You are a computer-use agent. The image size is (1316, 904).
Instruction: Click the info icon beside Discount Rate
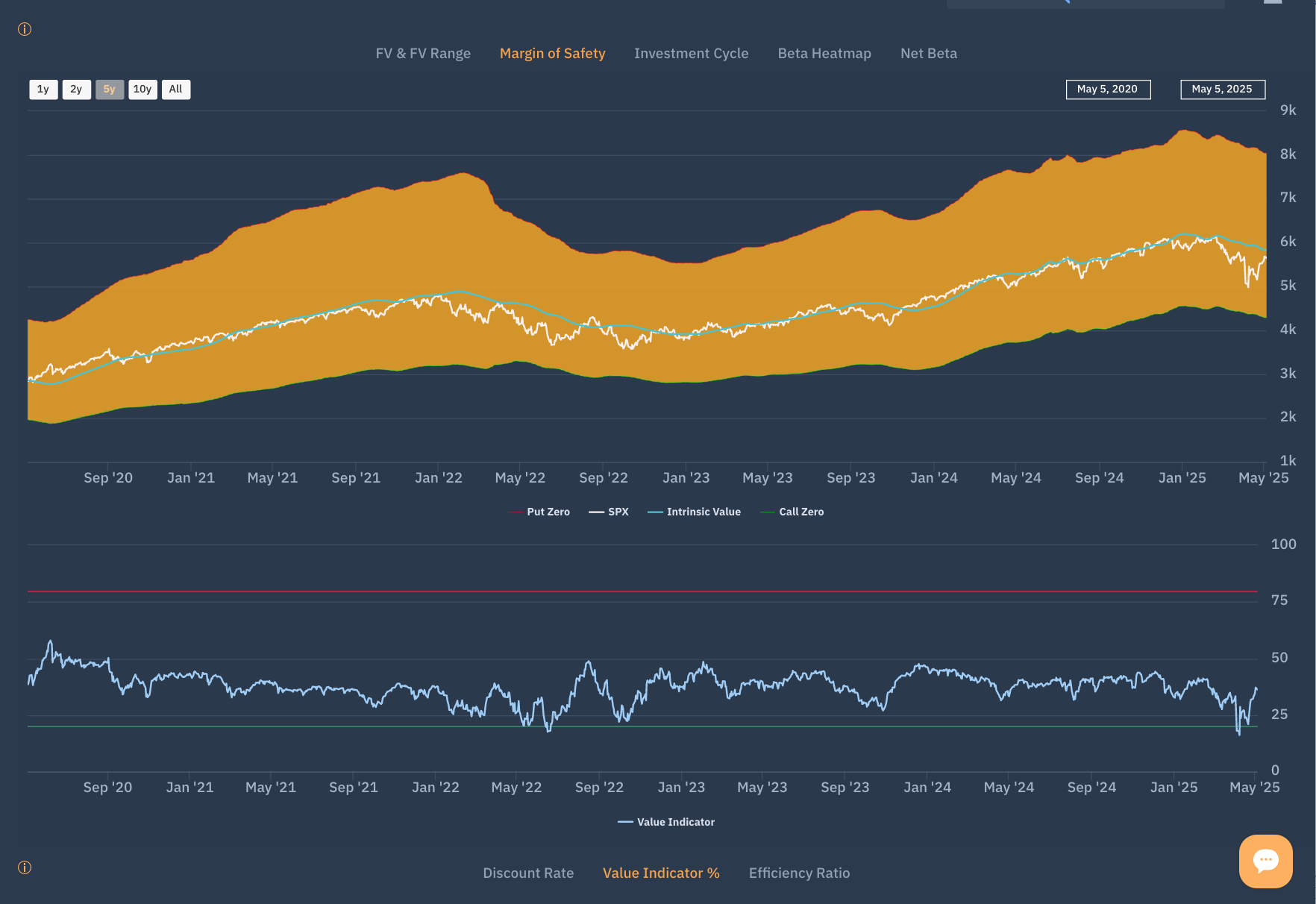click(x=25, y=867)
